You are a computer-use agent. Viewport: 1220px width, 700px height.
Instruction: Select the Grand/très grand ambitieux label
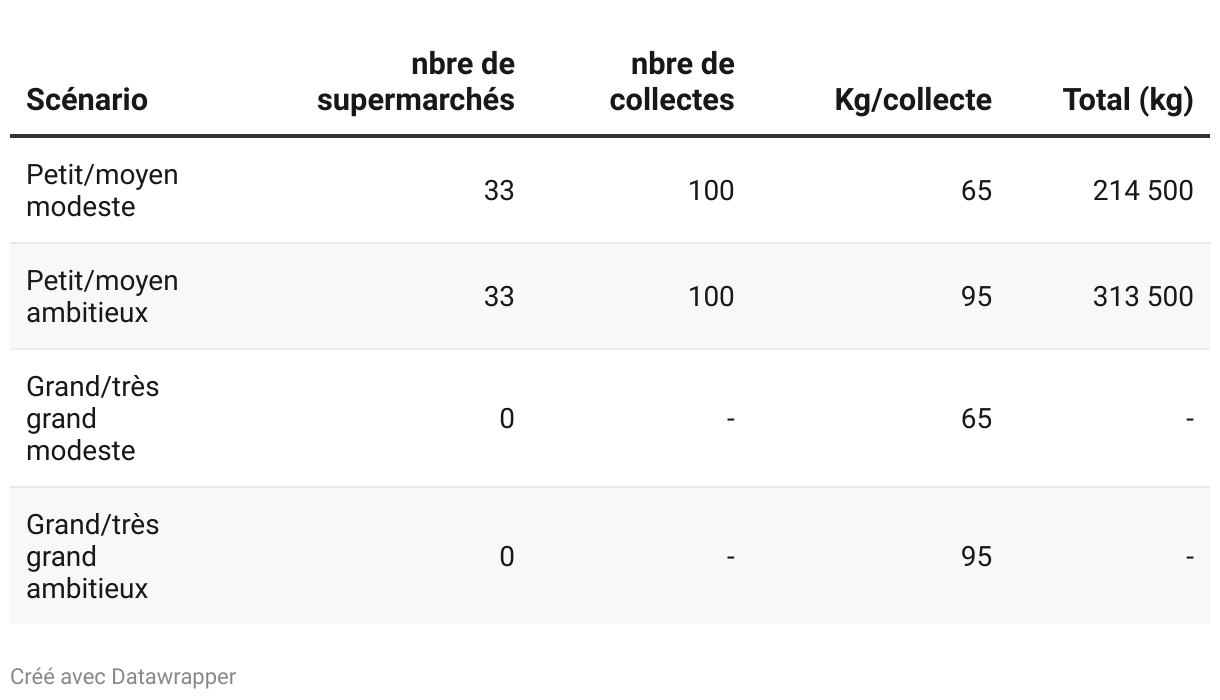point(92,556)
